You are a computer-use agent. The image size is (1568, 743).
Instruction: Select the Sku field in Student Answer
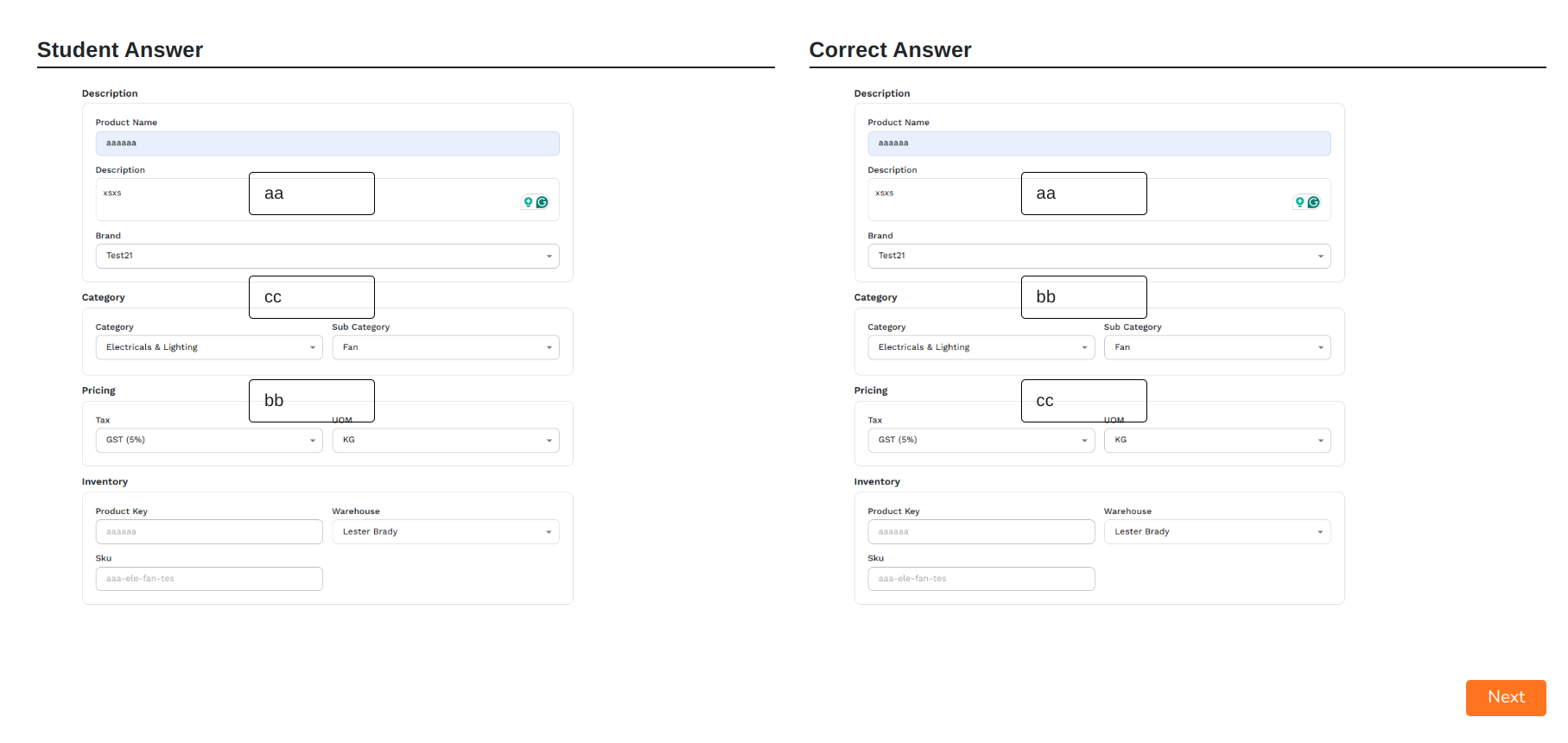pyautogui.click(x=208, y=579)
